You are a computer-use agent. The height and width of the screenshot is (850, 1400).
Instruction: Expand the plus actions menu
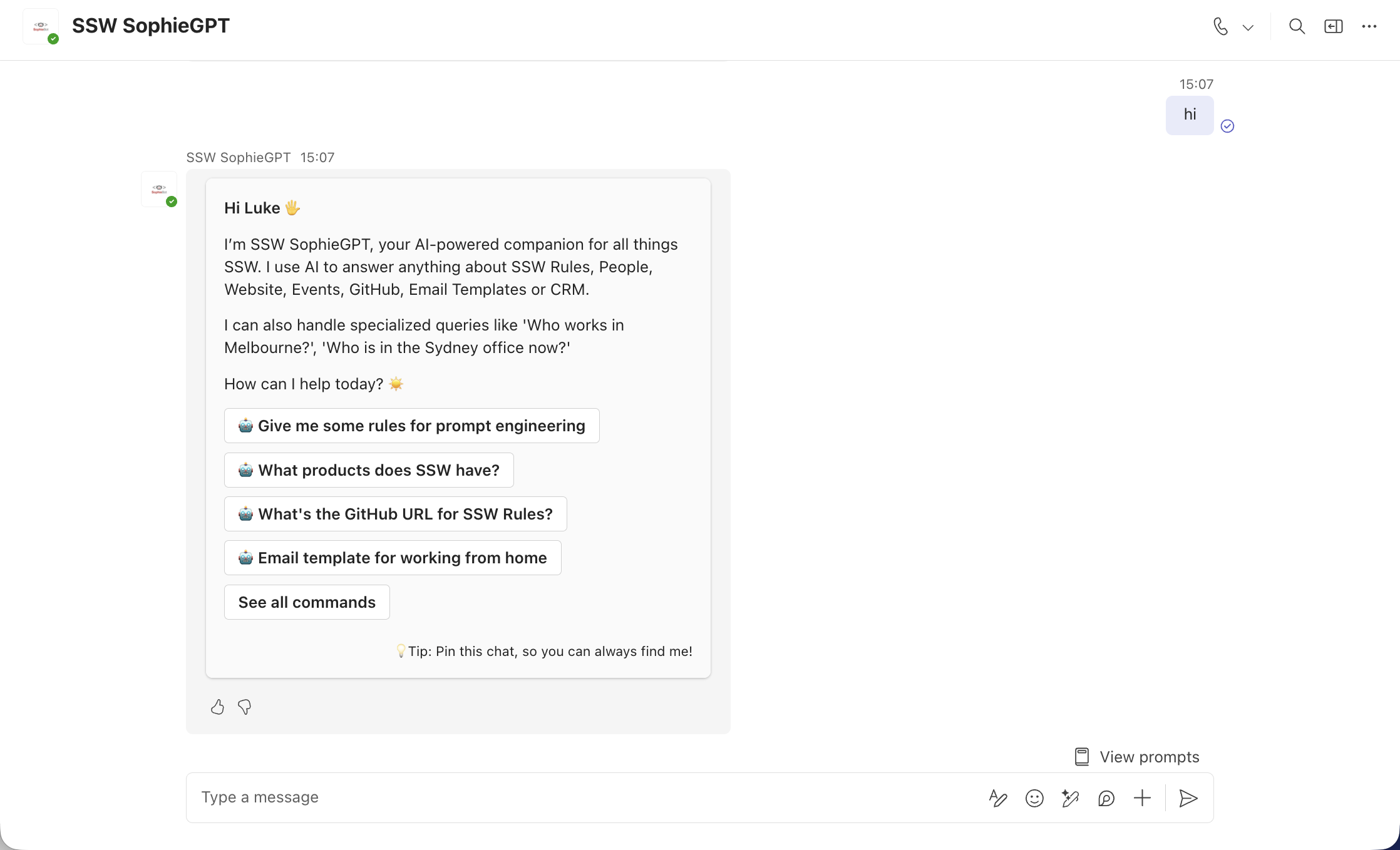[x=1142, y=798]
